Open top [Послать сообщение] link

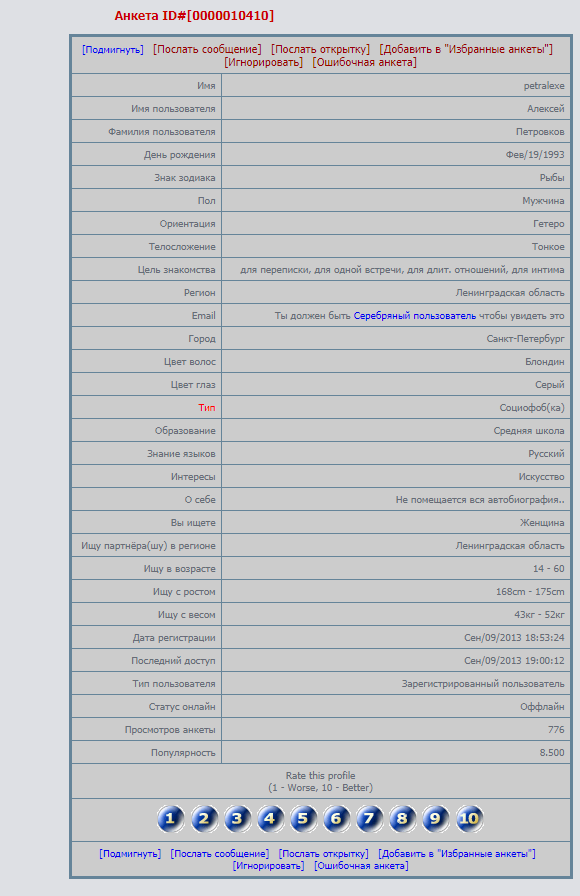tap(207, 50)
